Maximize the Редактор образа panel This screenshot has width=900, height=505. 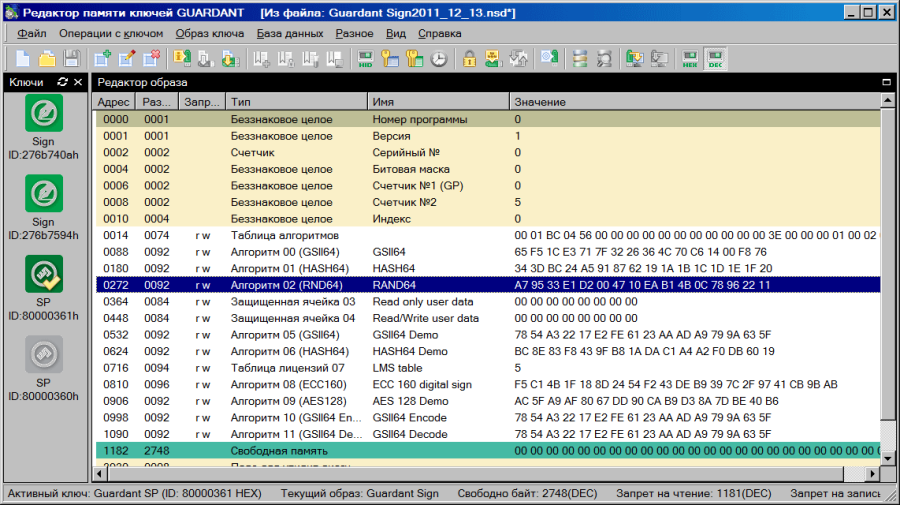click(x=886, y=82)
